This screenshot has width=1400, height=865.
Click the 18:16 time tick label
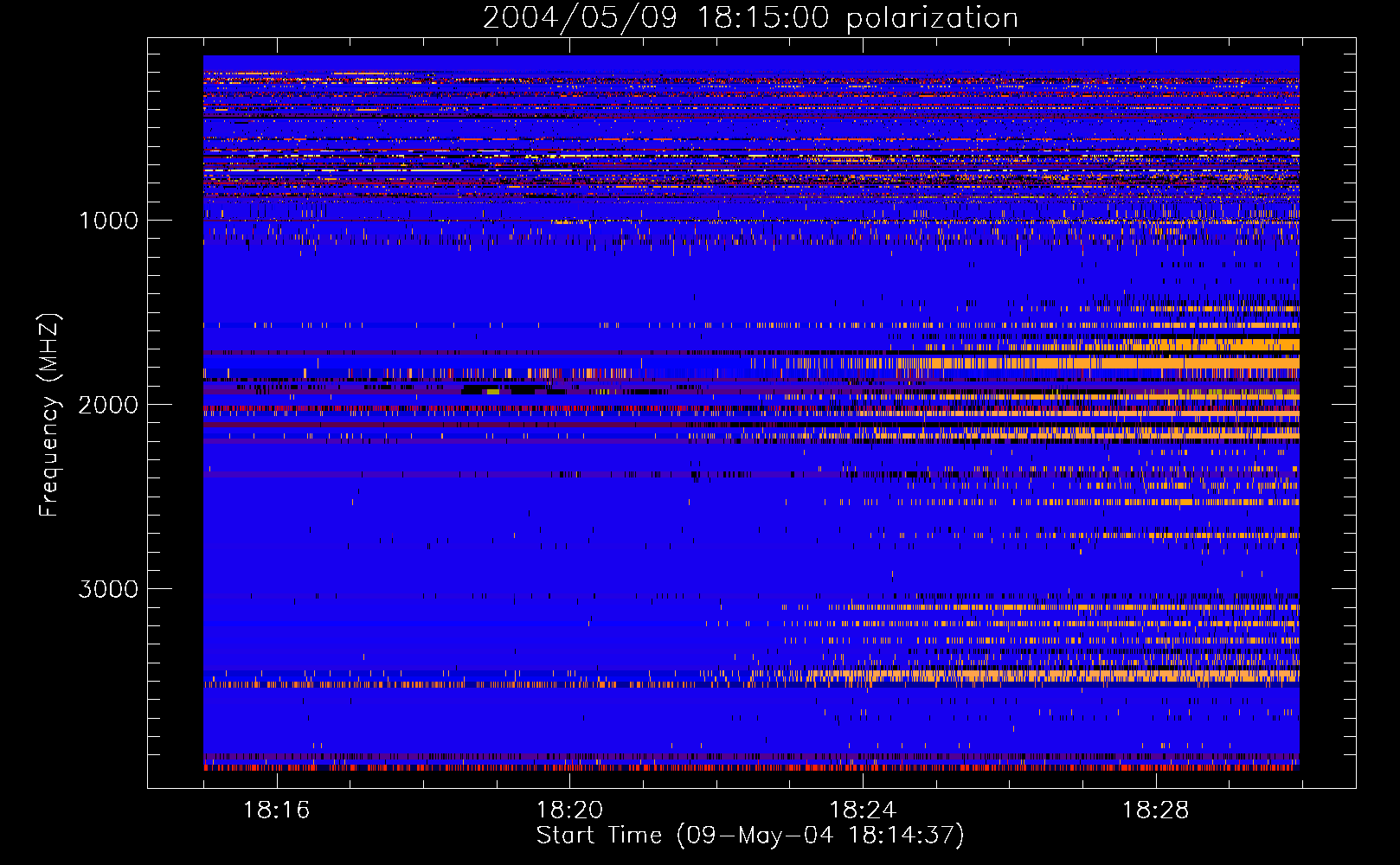(x=276, y=811)
